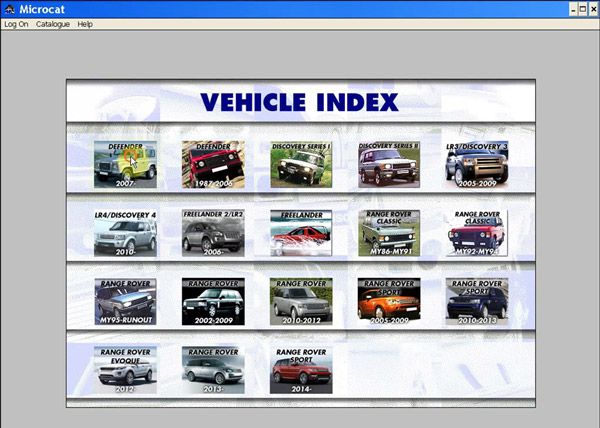600x428 pixels.
Task: Choose Range Rover Classic MY86-MY91
Action: point(389,233)
